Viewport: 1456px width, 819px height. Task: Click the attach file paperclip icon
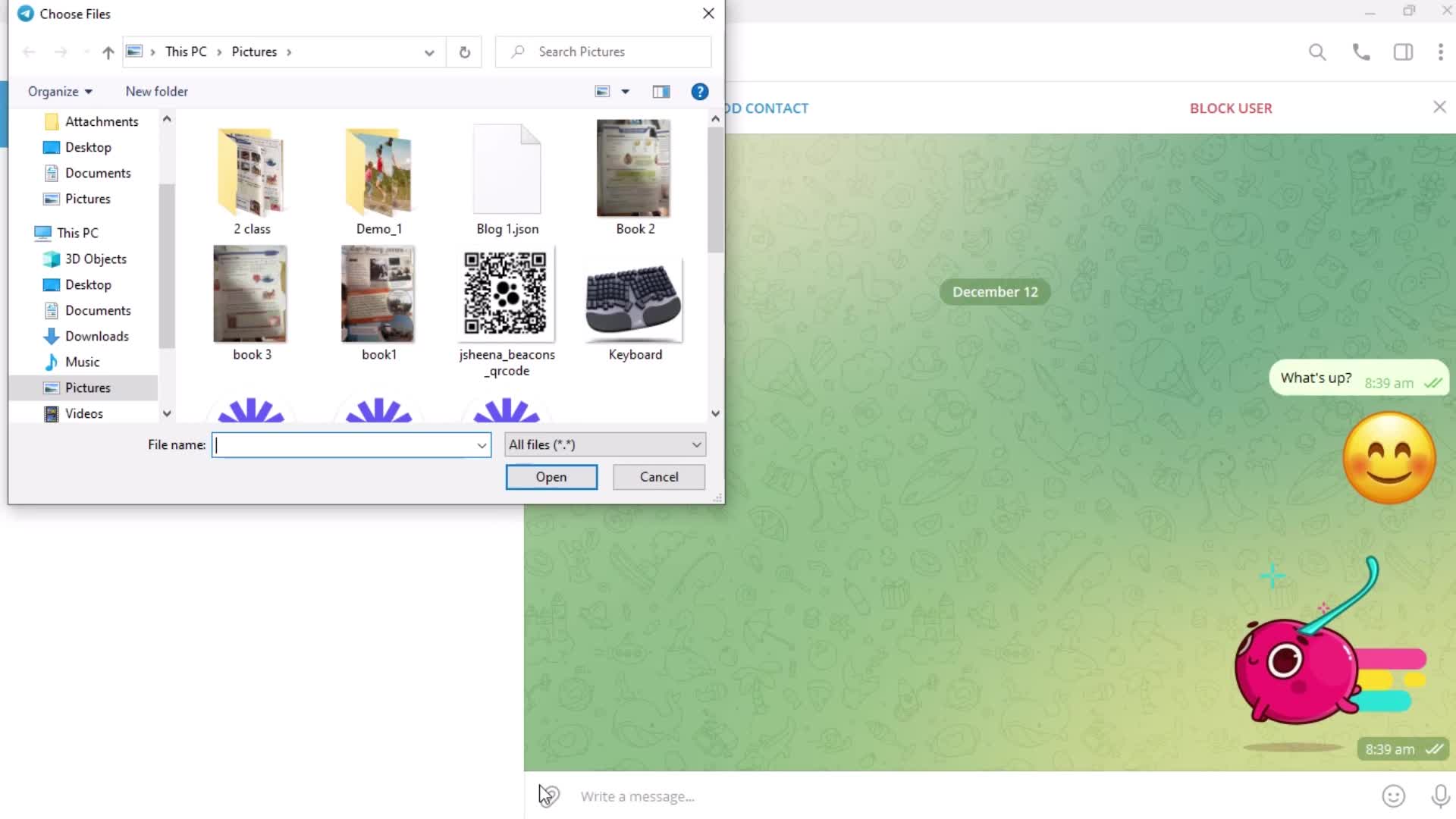click(549, 795)
